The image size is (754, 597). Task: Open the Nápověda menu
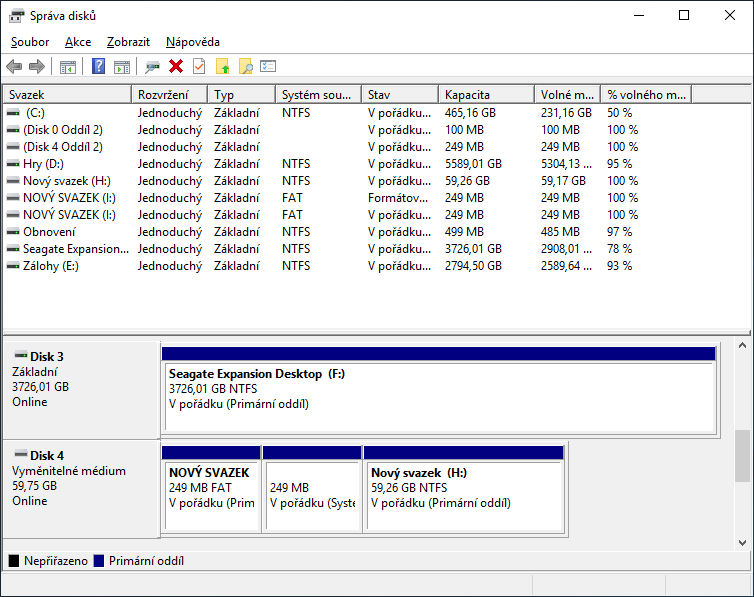coord(193,42)
